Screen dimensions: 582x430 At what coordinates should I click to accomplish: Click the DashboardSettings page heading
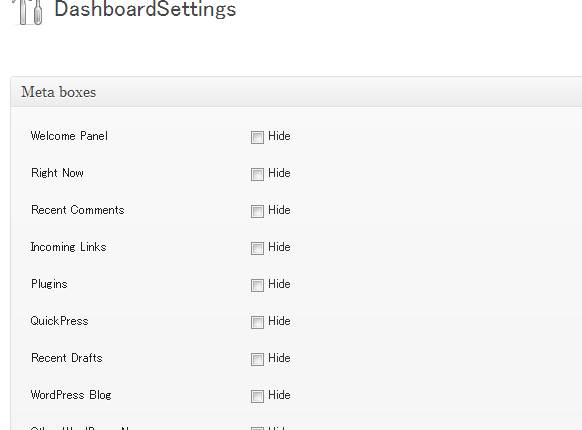tap(145, 9)
